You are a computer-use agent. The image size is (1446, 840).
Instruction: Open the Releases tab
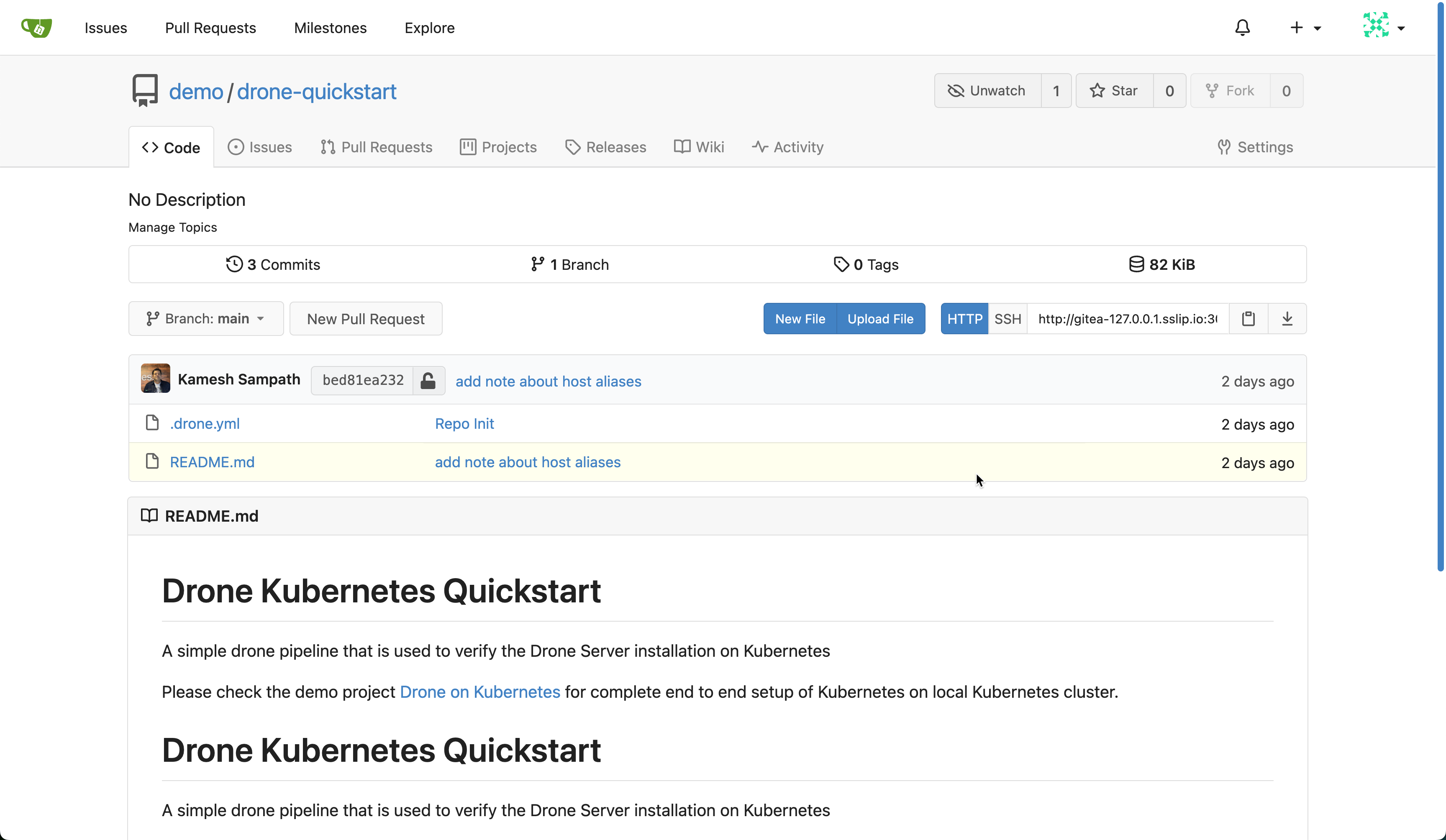pyautogui.click(x=605, y=147)
